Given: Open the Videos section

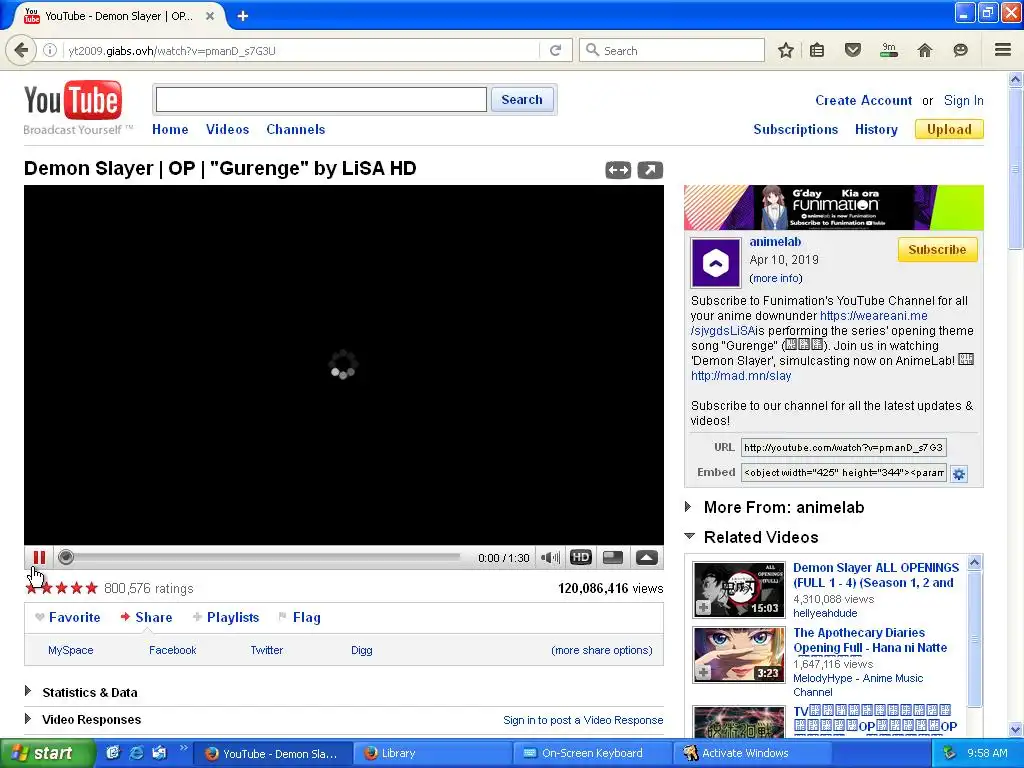Looking at the screenshot, I should coord(227,129).
